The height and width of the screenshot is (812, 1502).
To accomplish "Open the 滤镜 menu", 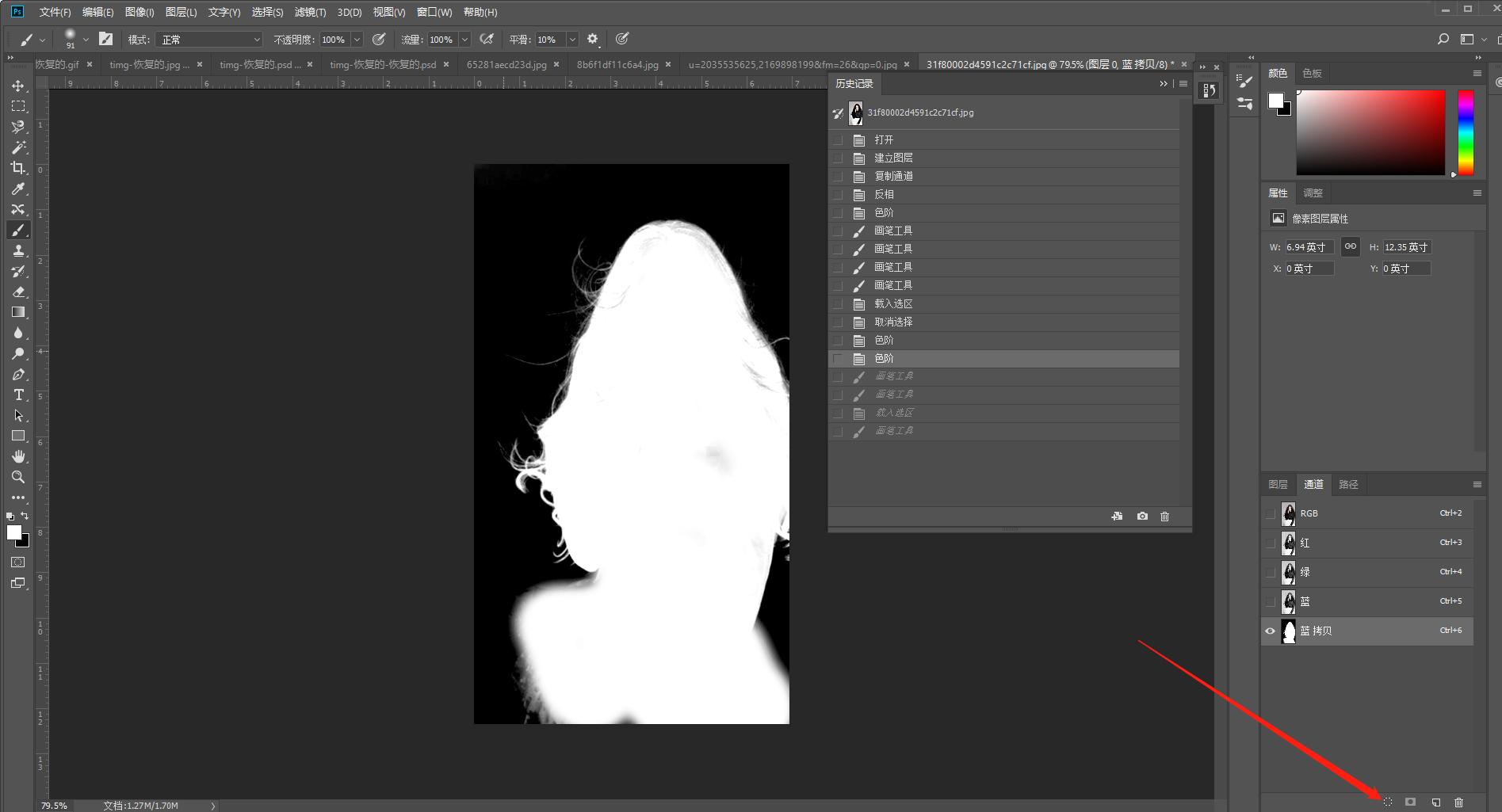I will [x=309, y=12].
